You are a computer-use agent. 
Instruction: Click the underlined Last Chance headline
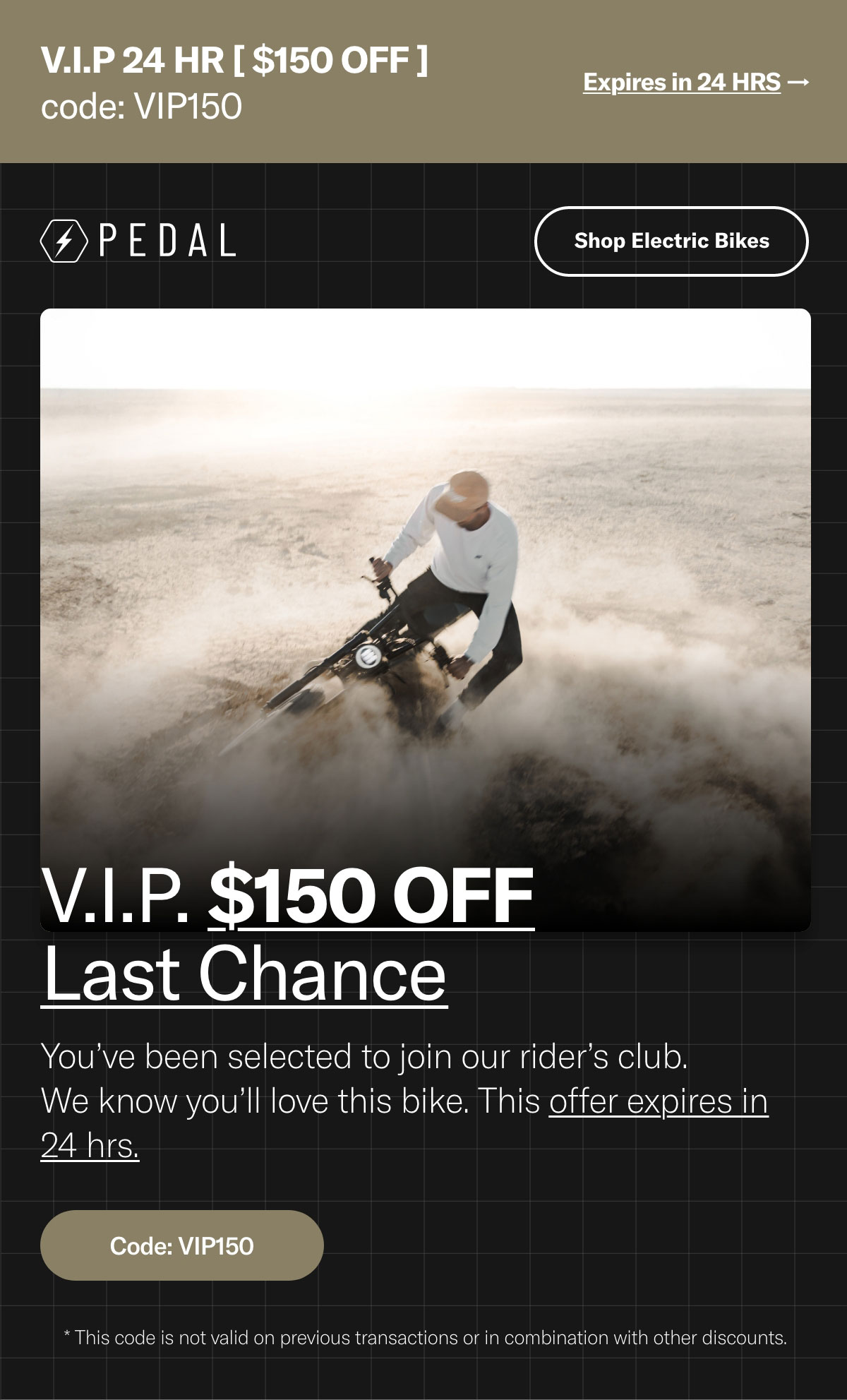coord(244,974)
